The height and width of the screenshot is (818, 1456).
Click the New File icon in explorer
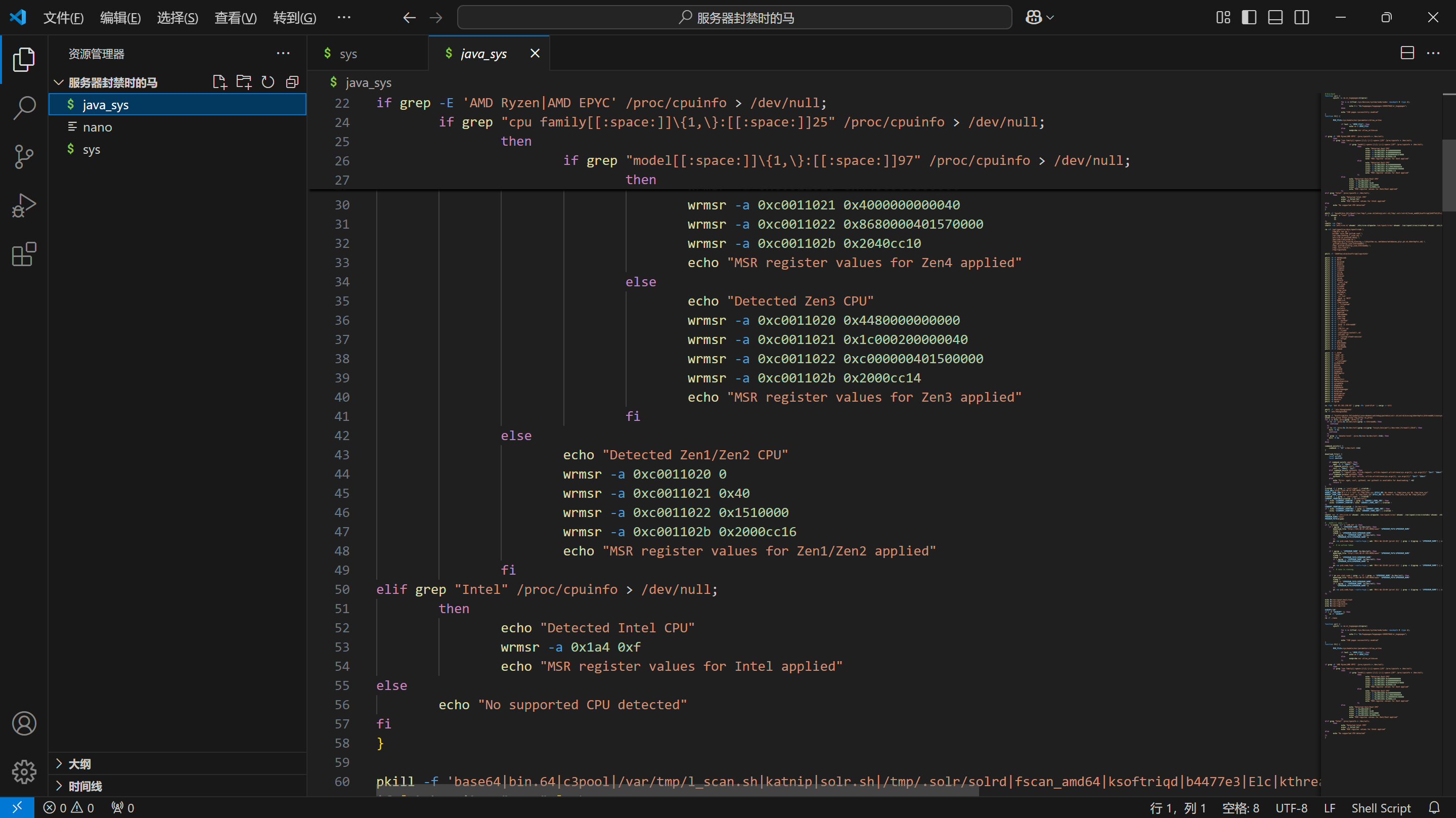(x=219, y=82)
